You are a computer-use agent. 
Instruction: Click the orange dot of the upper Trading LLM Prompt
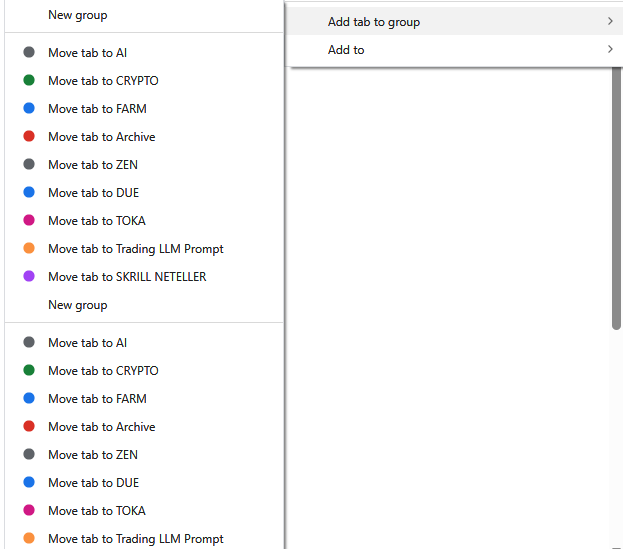[x=29, y=249]
